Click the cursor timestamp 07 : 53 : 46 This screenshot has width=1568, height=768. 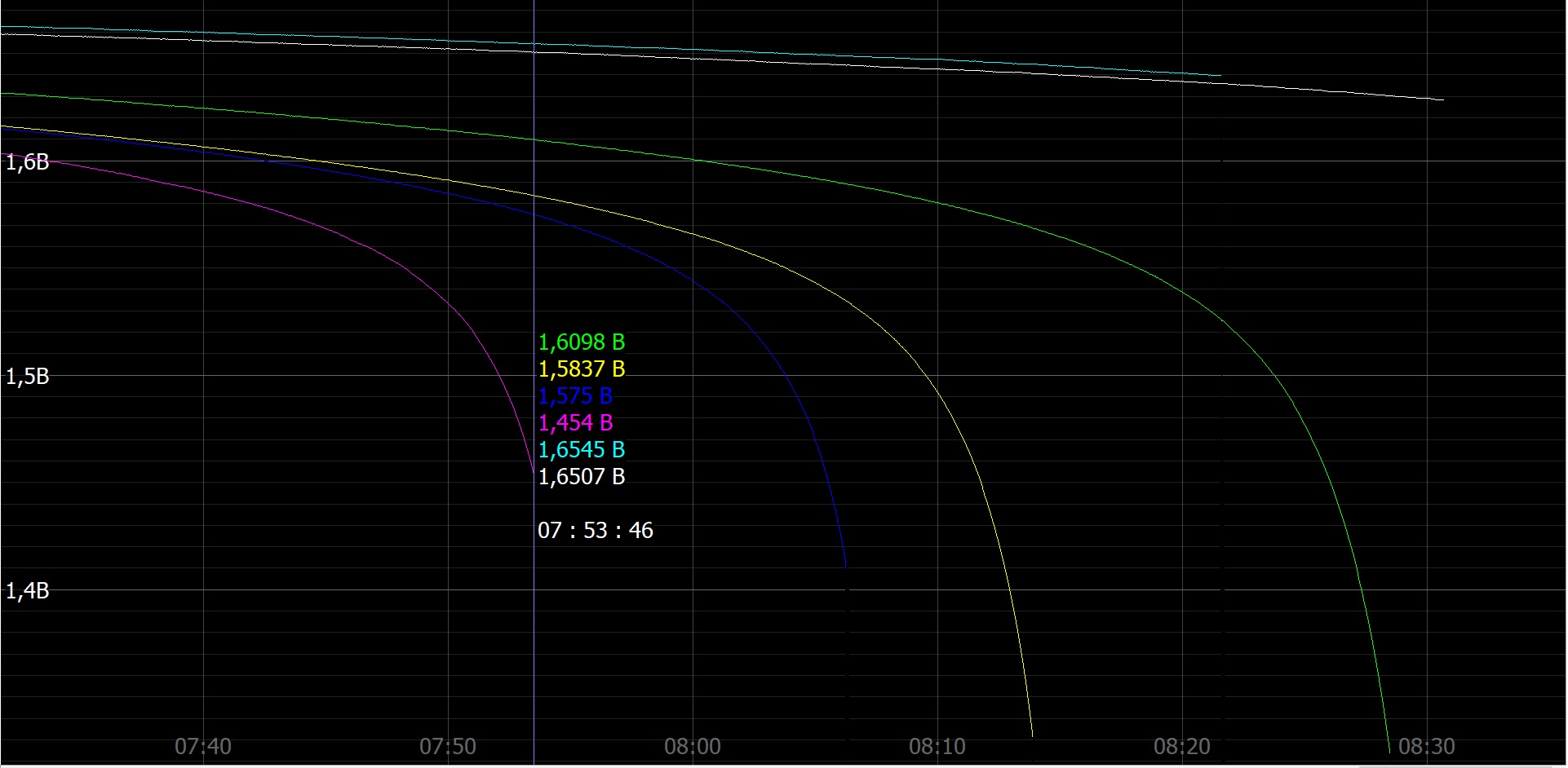596,531
